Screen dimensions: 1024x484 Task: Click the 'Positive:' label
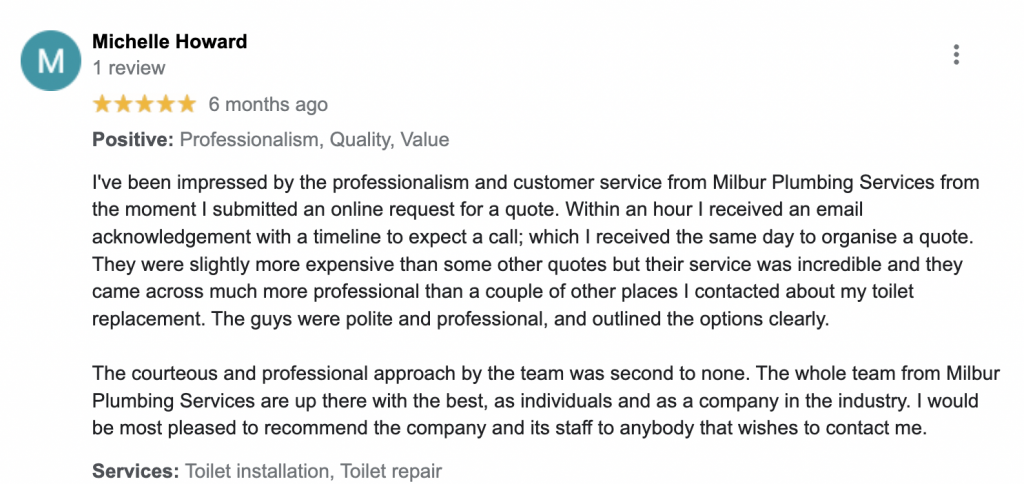point(133,139)
